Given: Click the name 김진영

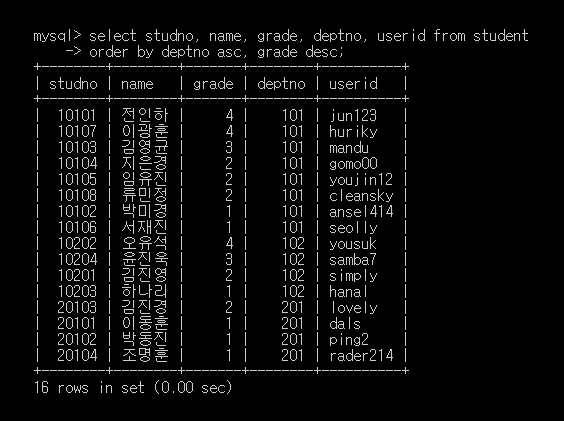Looking at the screenshot, I should point(145,275).
